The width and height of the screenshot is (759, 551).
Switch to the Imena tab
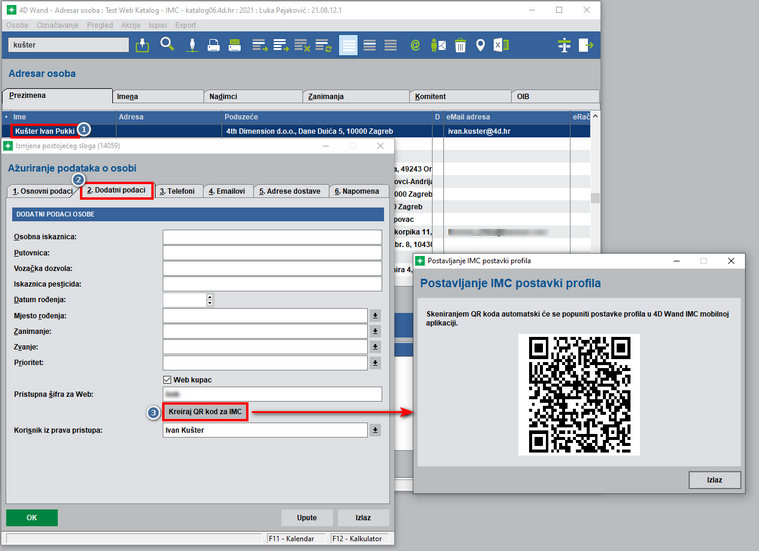coord(158,96)
